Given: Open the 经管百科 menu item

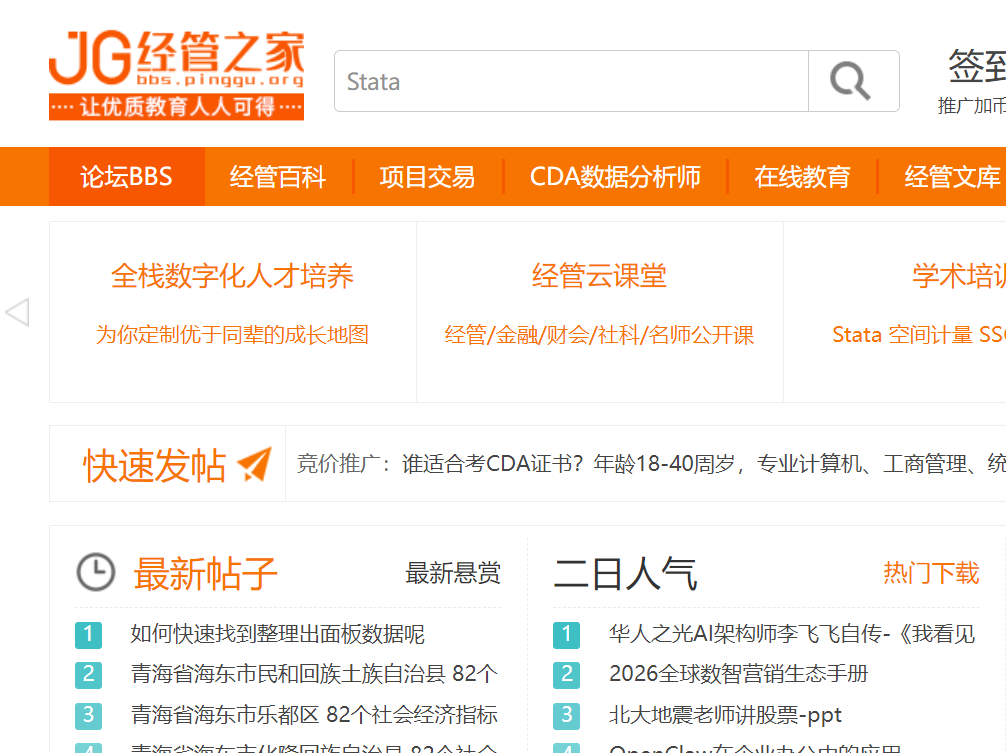Looking at the screenshot, I should [x=278, y=177].
